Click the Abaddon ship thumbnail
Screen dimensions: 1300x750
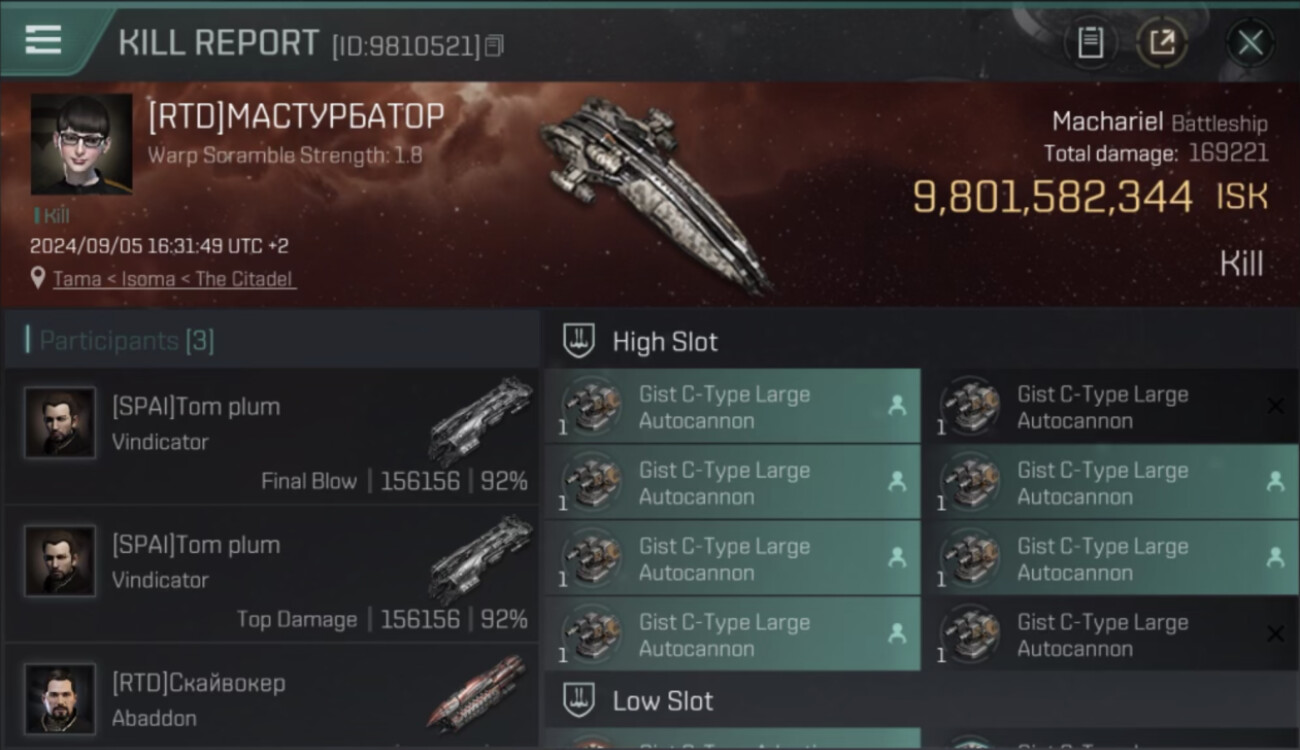pyautogui.click(x=478, y=692)
